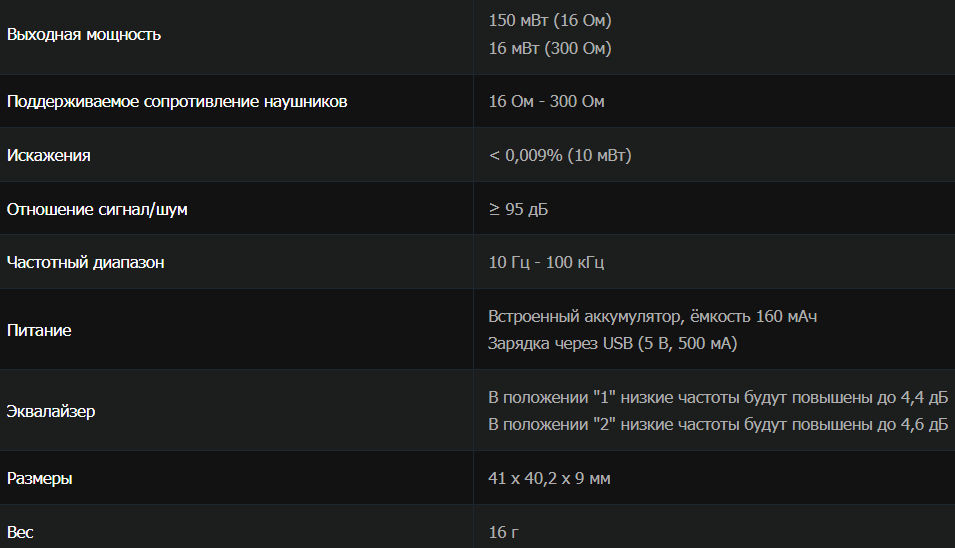This screenshot has width=955, height=548.
Task: Click the "150 мВт (16 Ом)" value
Action: 549,20
